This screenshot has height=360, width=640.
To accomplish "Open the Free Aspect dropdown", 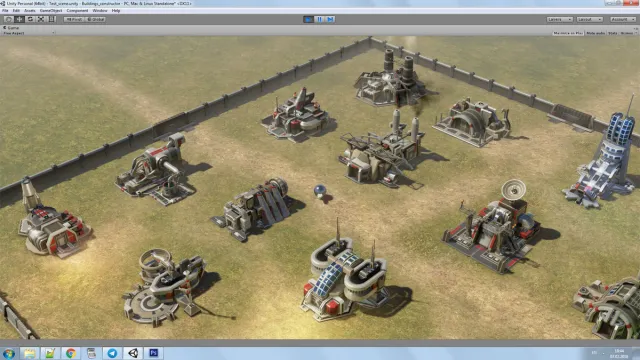I will point(28,33).
